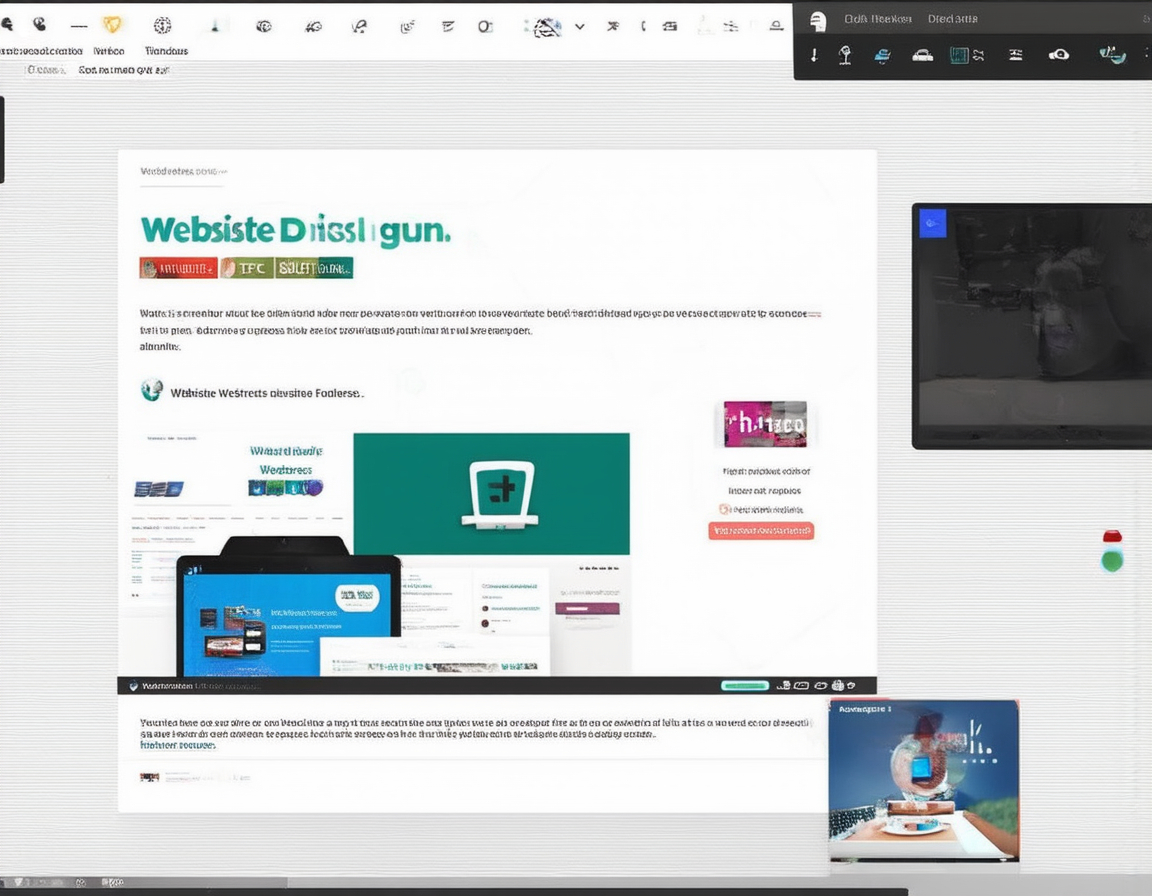
Task: Switch to the second tab of the dark panel
Action: tap(952, 19)
